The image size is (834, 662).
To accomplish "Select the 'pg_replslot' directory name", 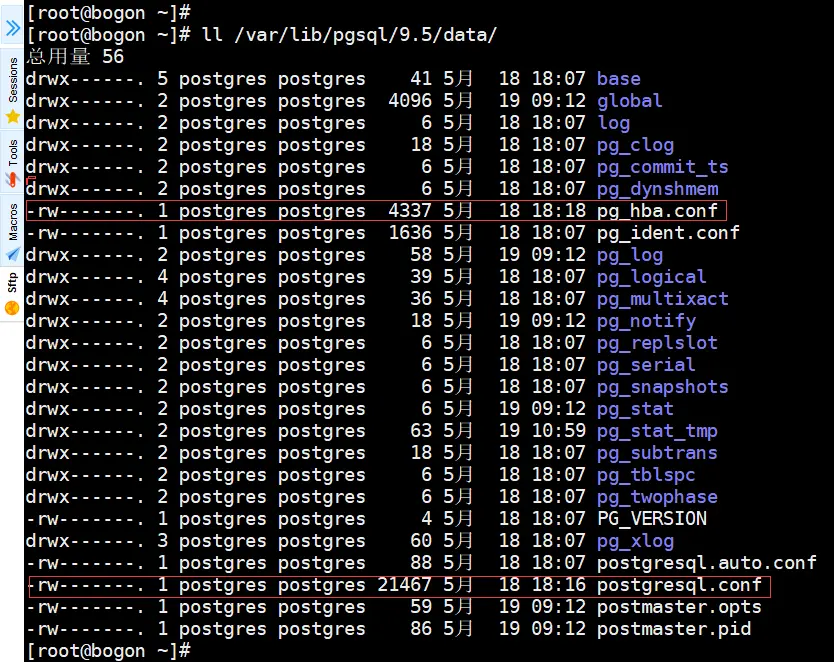I will coord(657,343).
